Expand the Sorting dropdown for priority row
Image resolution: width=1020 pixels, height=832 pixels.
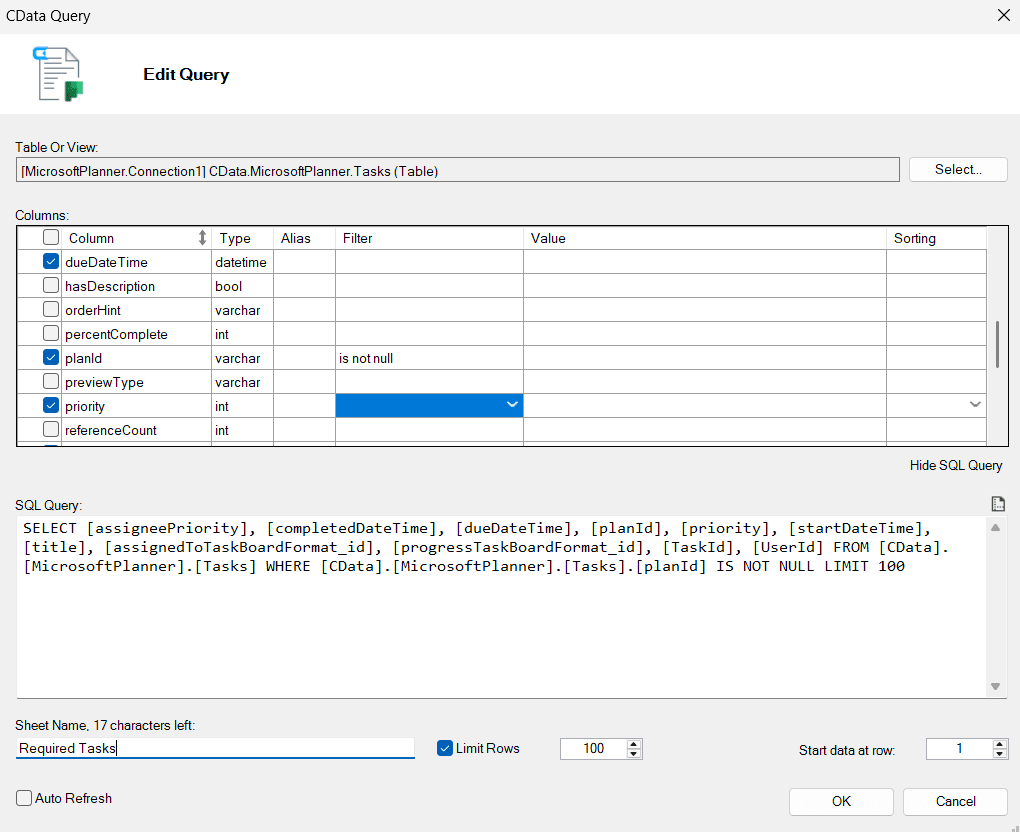(975, 405)
